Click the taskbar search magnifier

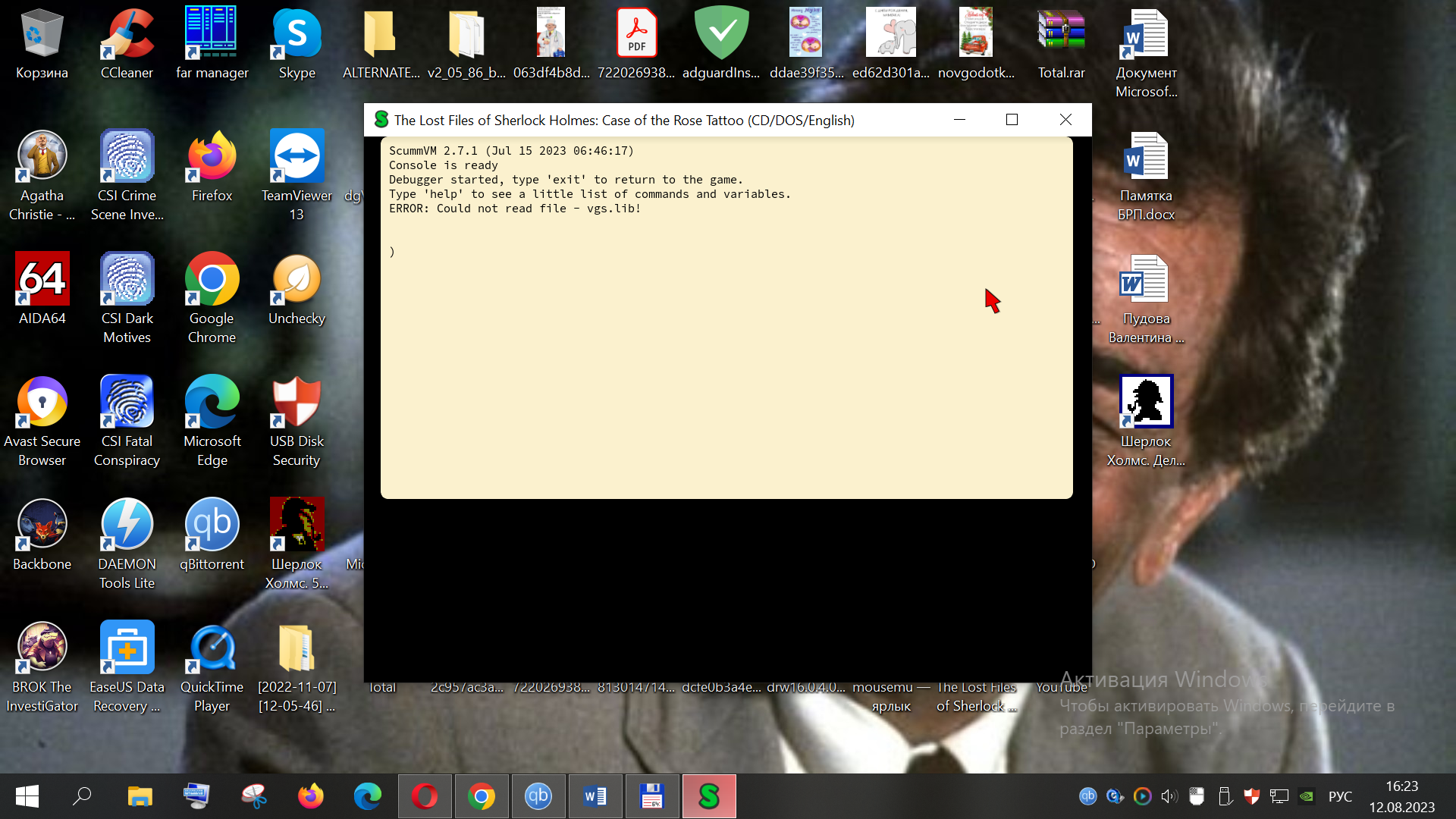pos(82,796)
